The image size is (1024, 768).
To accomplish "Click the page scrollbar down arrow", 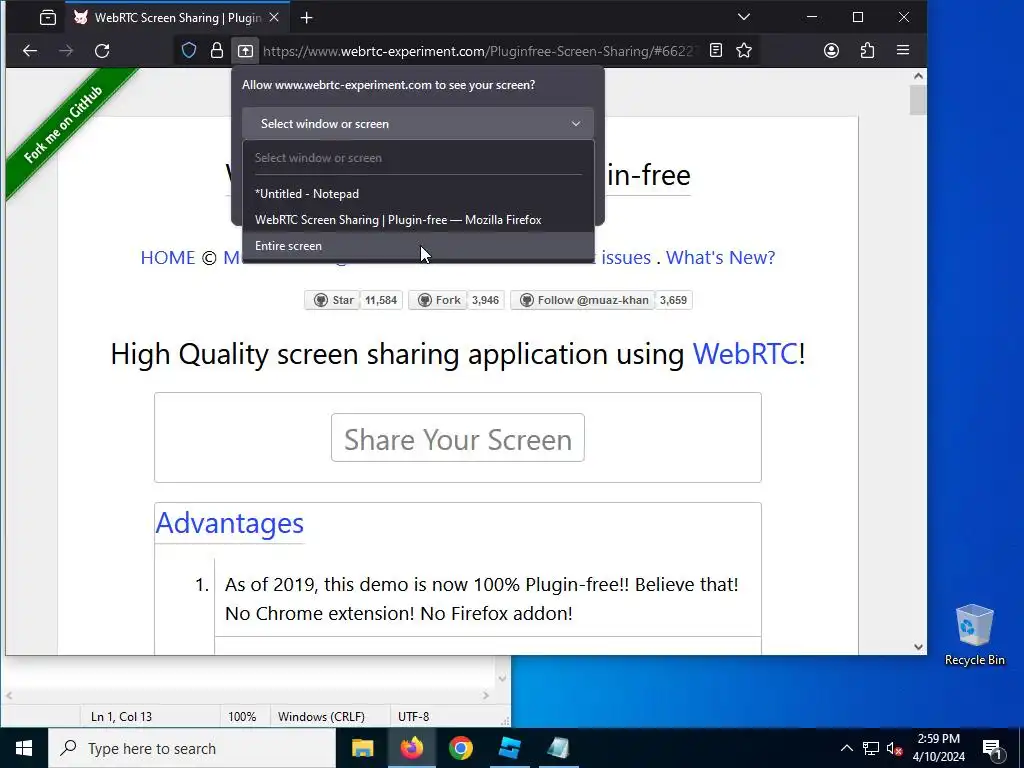I will click(918, 647).
